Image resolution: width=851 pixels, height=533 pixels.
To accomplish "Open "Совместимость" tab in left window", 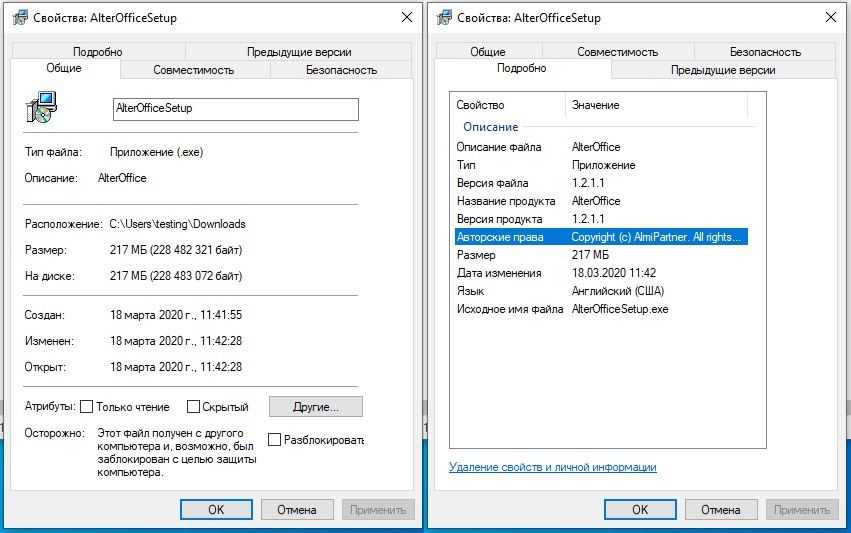I will (193, 70).
